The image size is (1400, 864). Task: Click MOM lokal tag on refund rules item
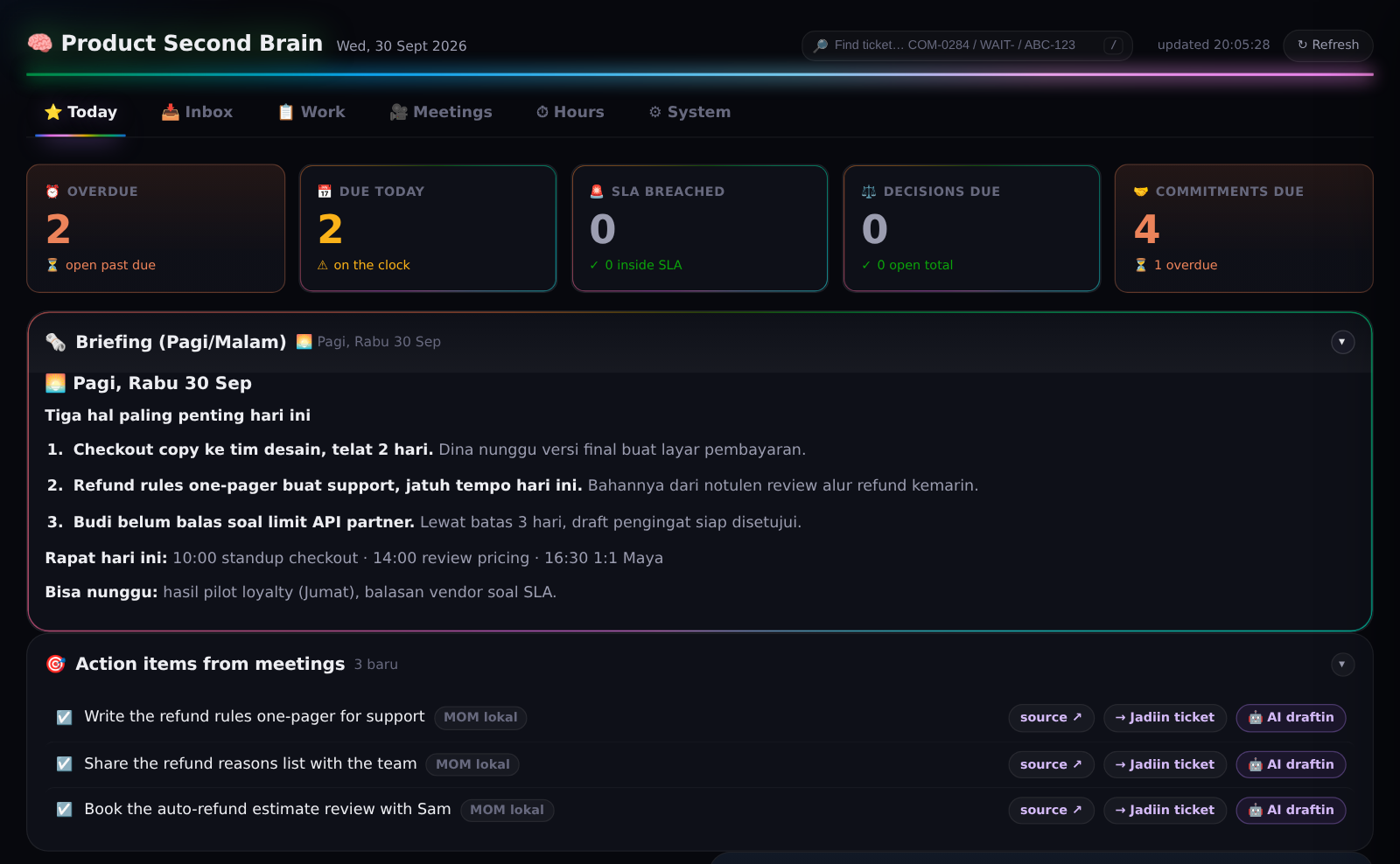(480, 717)
